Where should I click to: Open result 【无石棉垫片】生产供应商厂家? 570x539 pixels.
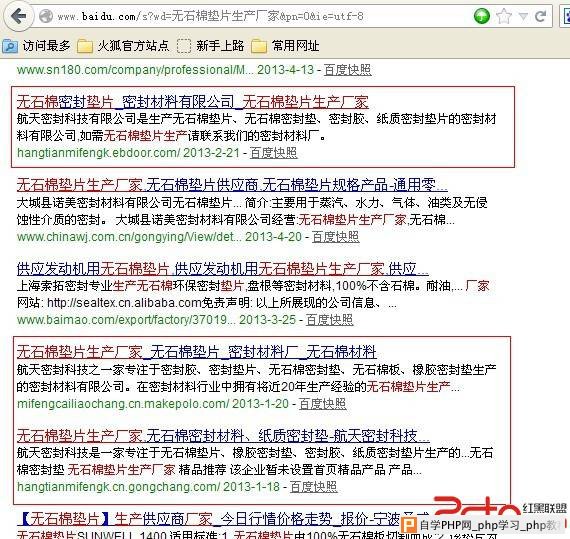(x=223, y=519)
